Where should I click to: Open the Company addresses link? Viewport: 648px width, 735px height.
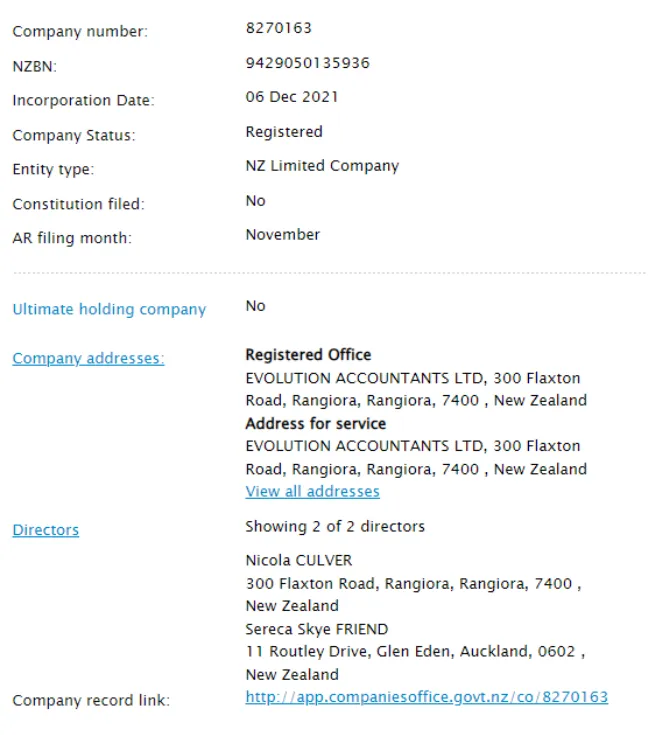click(x=88, y=359)
